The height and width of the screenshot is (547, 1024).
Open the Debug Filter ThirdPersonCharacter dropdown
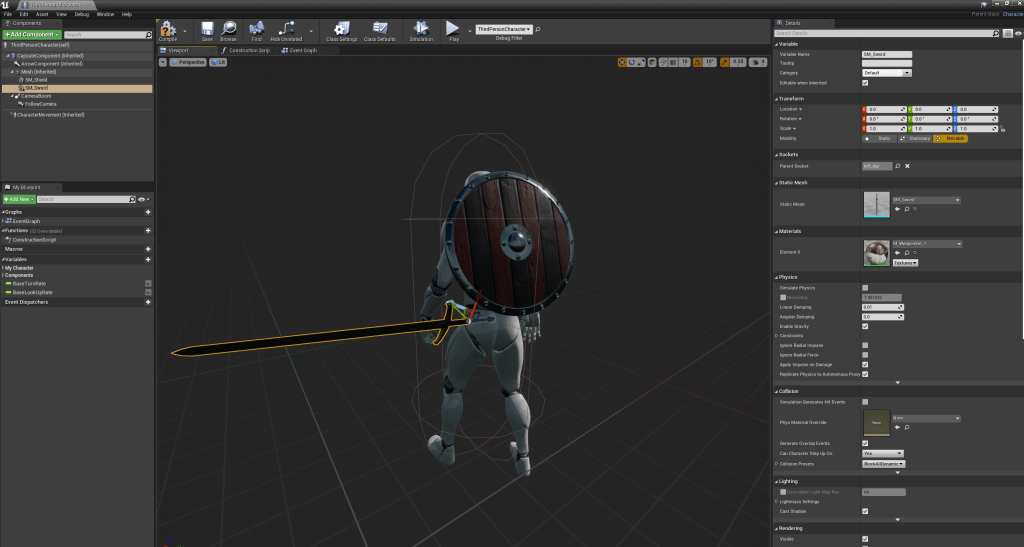pyautogui.click(x=503, y=30)
